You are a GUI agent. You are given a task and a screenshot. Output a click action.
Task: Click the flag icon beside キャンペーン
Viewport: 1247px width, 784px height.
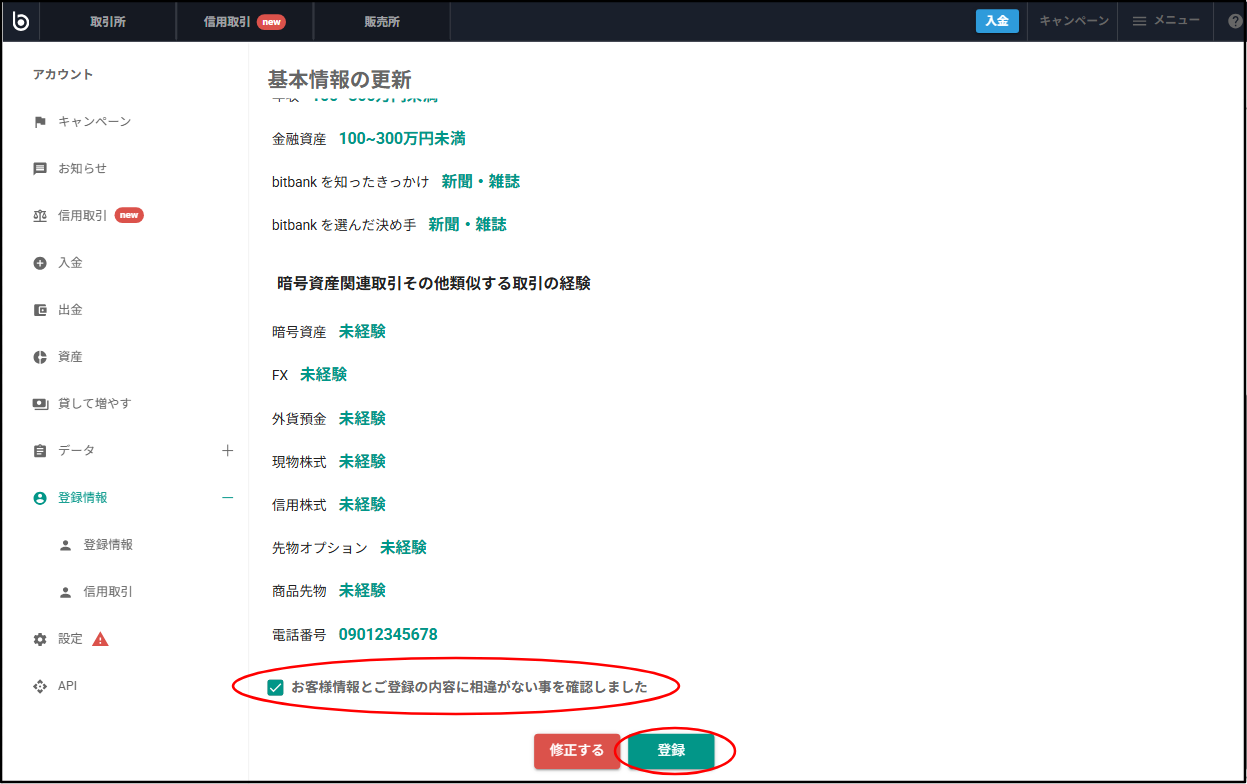[x=40, y=122]
